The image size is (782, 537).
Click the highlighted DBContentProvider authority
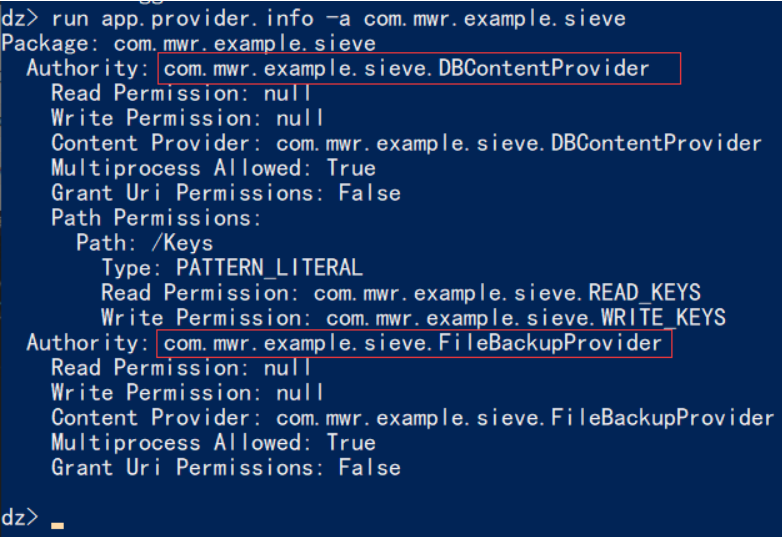point(419,68)
